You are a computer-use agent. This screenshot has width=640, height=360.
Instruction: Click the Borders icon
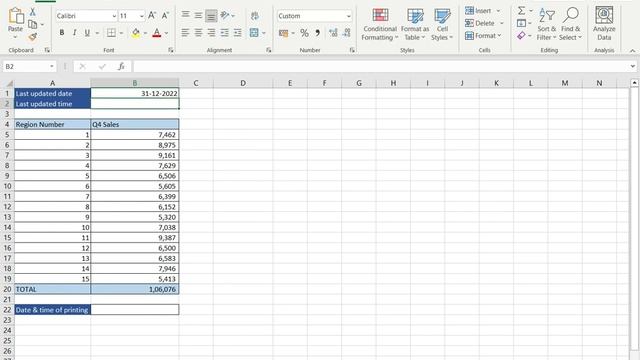click(x=111, y=33)
